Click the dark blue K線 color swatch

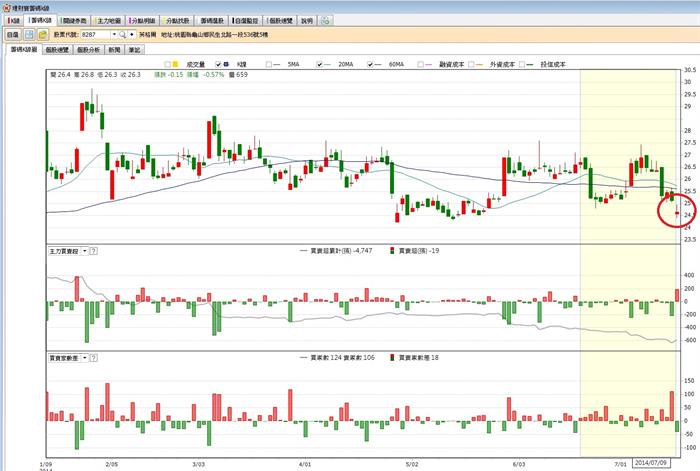click(226, 65)
